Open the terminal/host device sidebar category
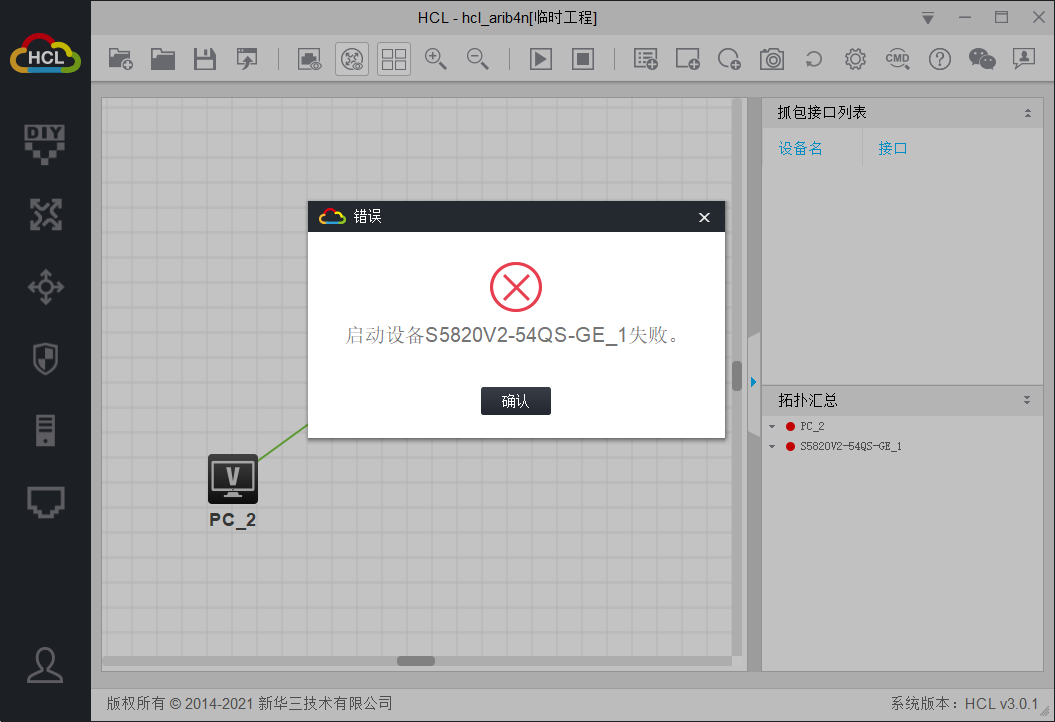This screenshot has height=722, width=1055. (45, 431)
